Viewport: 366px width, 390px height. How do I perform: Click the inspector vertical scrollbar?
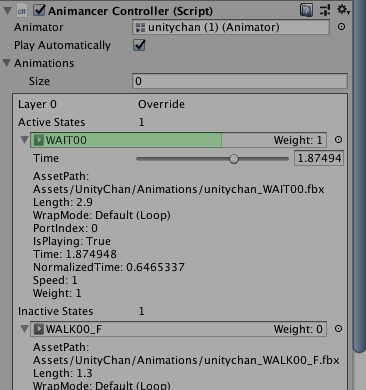(359, 176)
